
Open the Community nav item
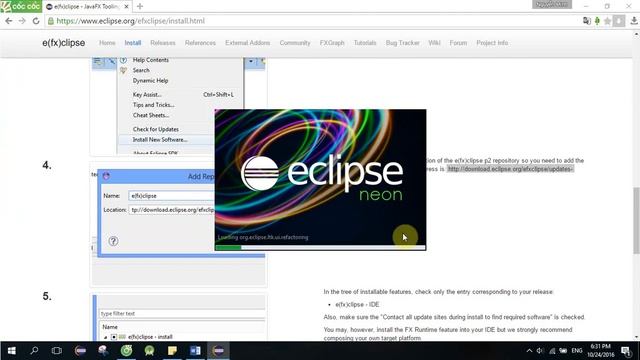(x=295, y=43)
